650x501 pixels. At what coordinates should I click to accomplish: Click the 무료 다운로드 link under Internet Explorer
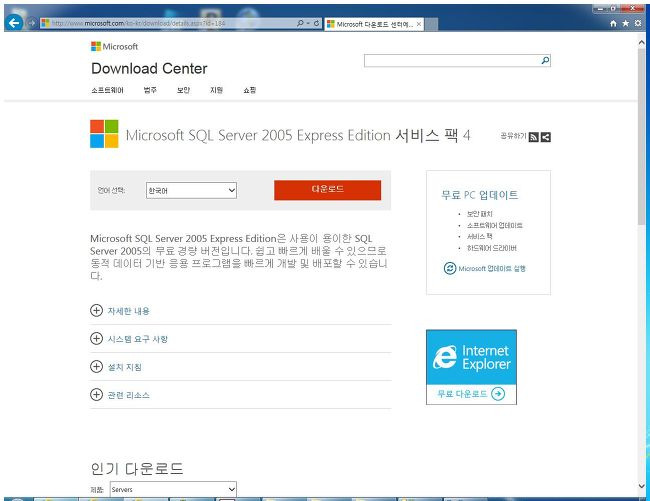click(x=462, y=394)
